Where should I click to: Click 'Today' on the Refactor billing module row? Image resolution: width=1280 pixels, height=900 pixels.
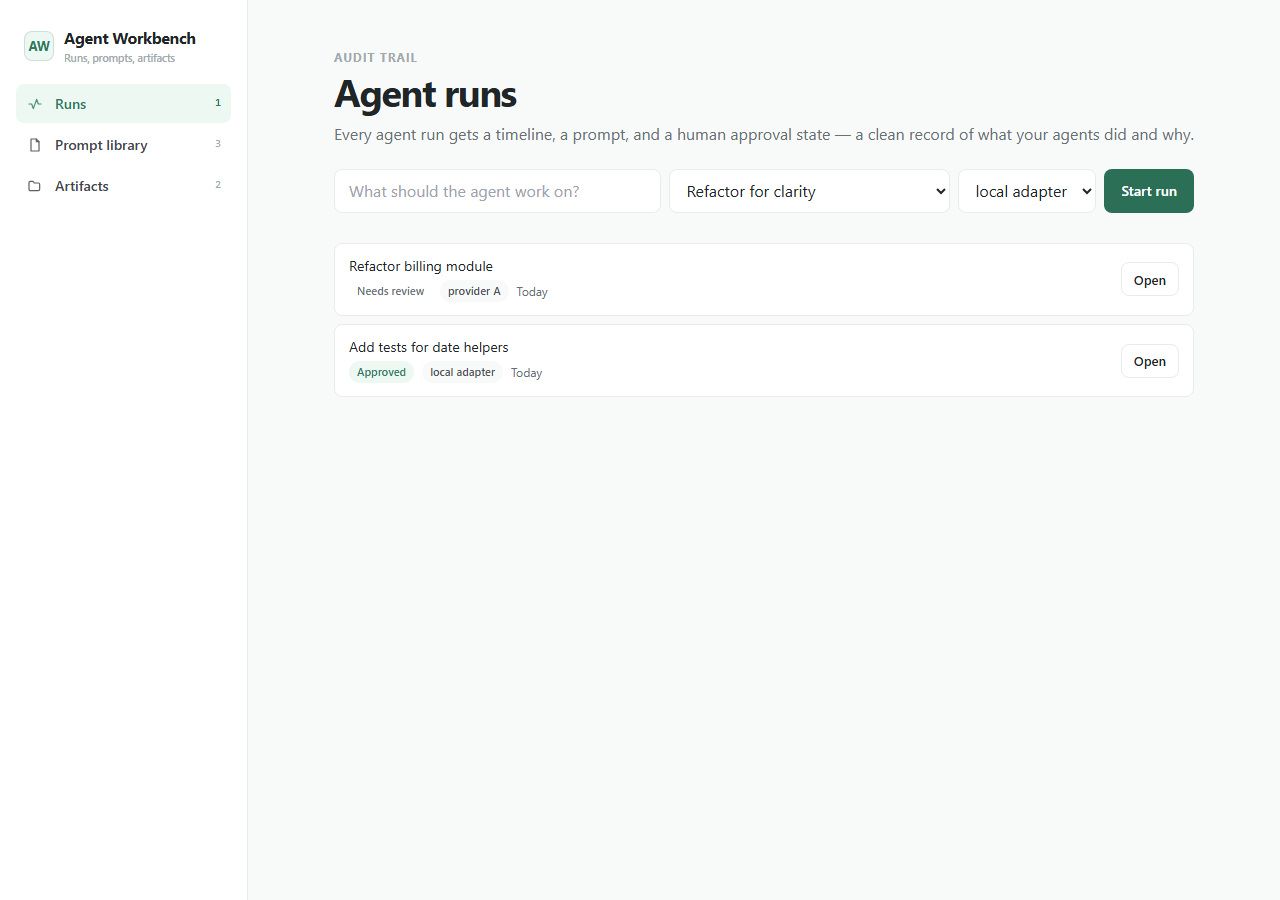point(532,292)
